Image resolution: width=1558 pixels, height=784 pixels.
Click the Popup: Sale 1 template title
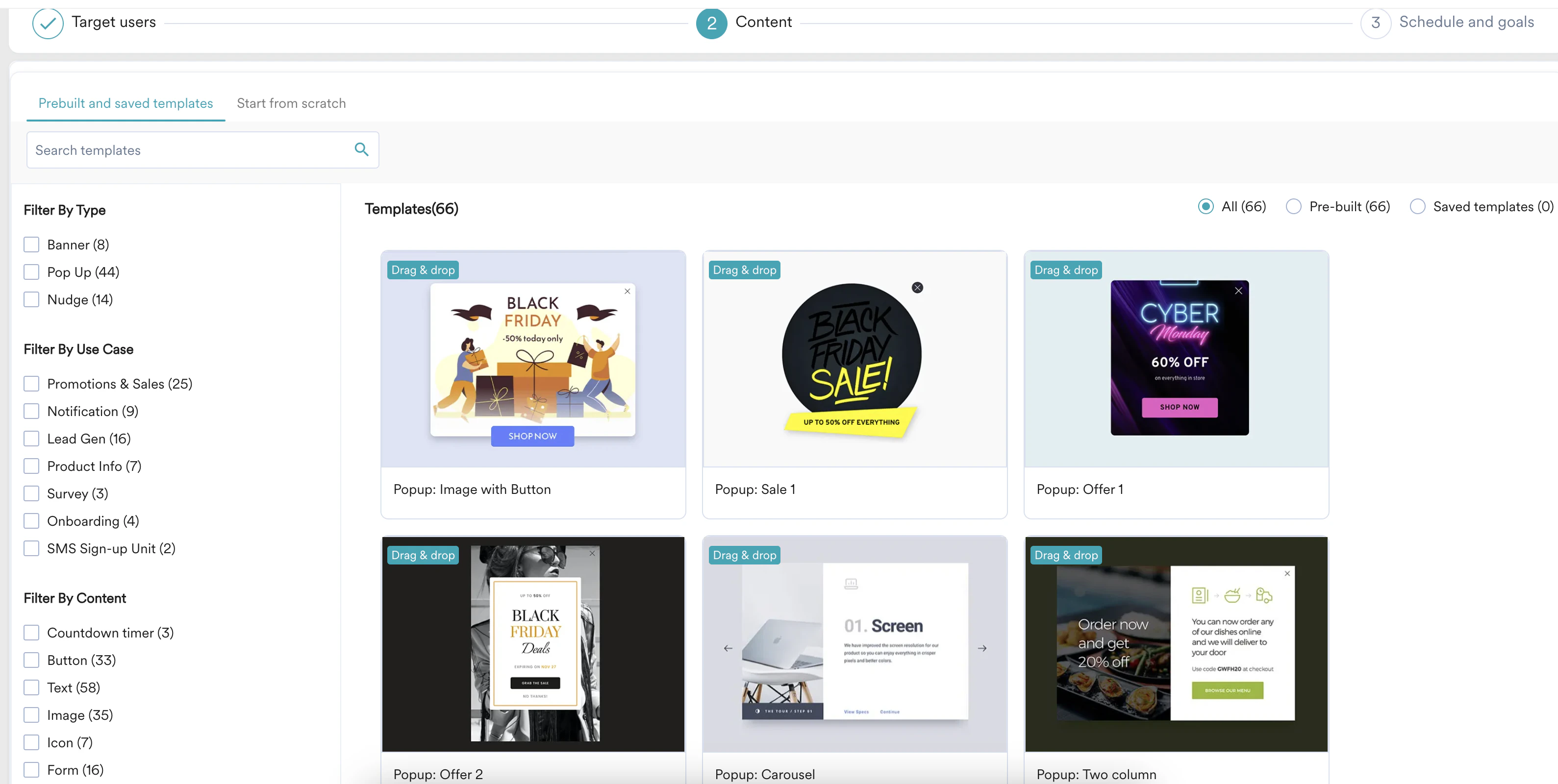[755, 489]
